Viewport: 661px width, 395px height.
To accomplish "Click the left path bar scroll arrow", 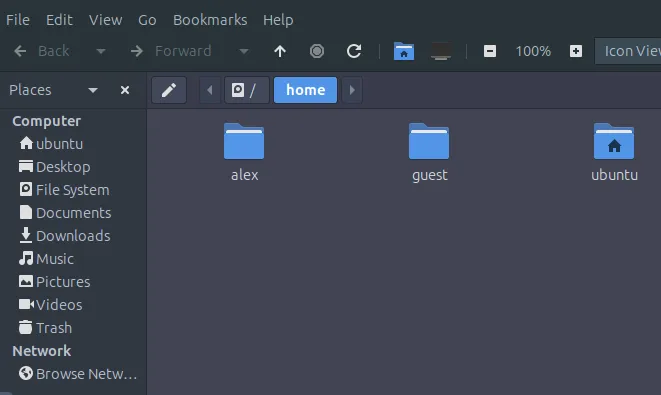I will tap(210, 90).
